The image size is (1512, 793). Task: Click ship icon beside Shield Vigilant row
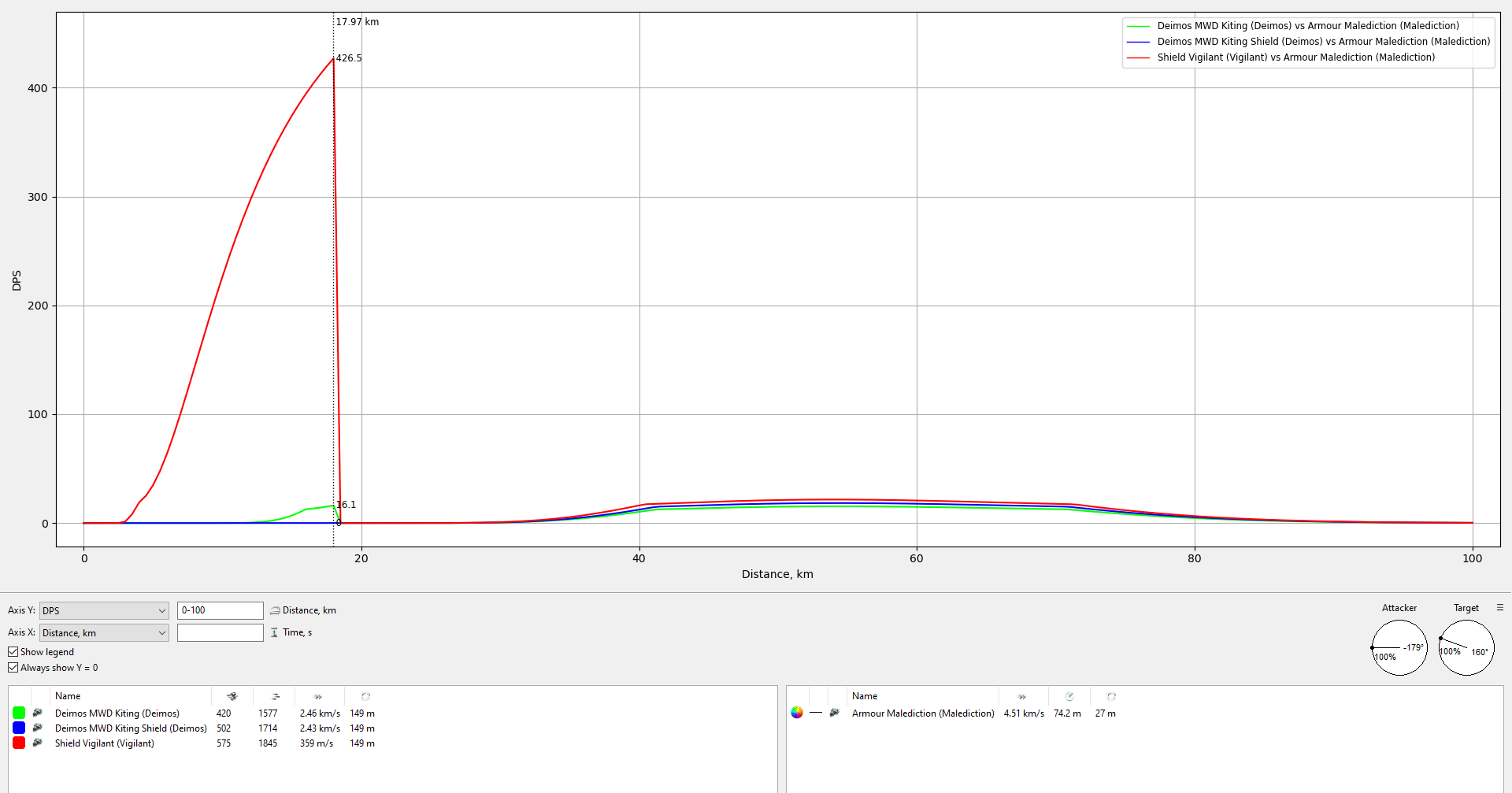pyautogui.click(x=37, y=743)
